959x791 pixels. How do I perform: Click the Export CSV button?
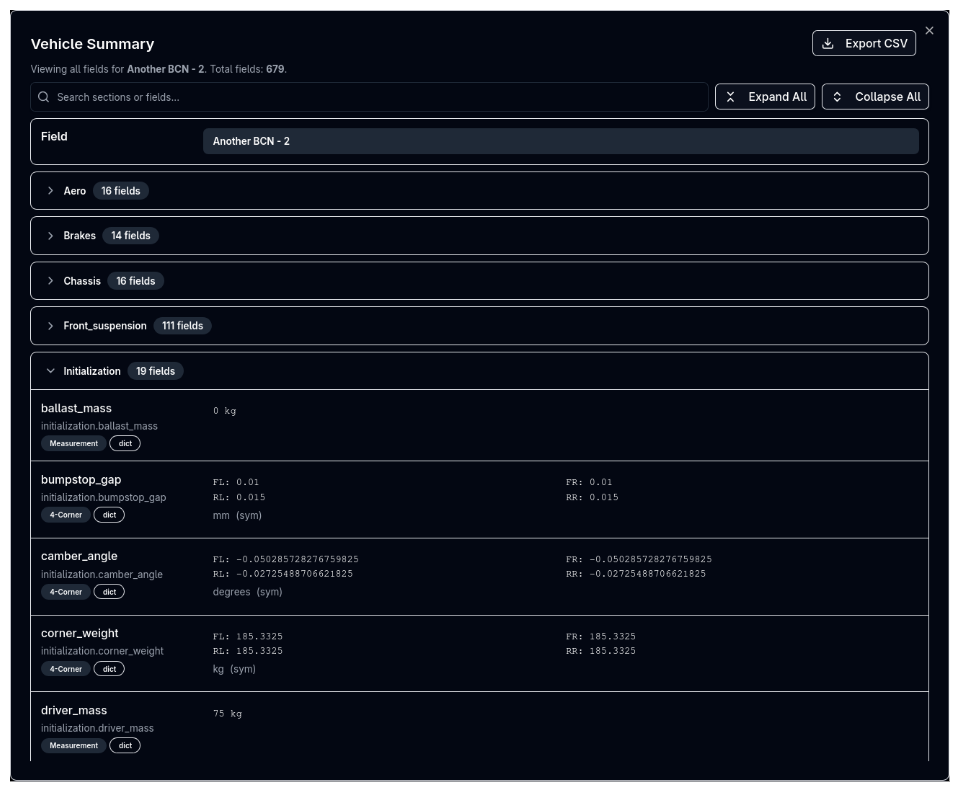(x=863, y=43)
